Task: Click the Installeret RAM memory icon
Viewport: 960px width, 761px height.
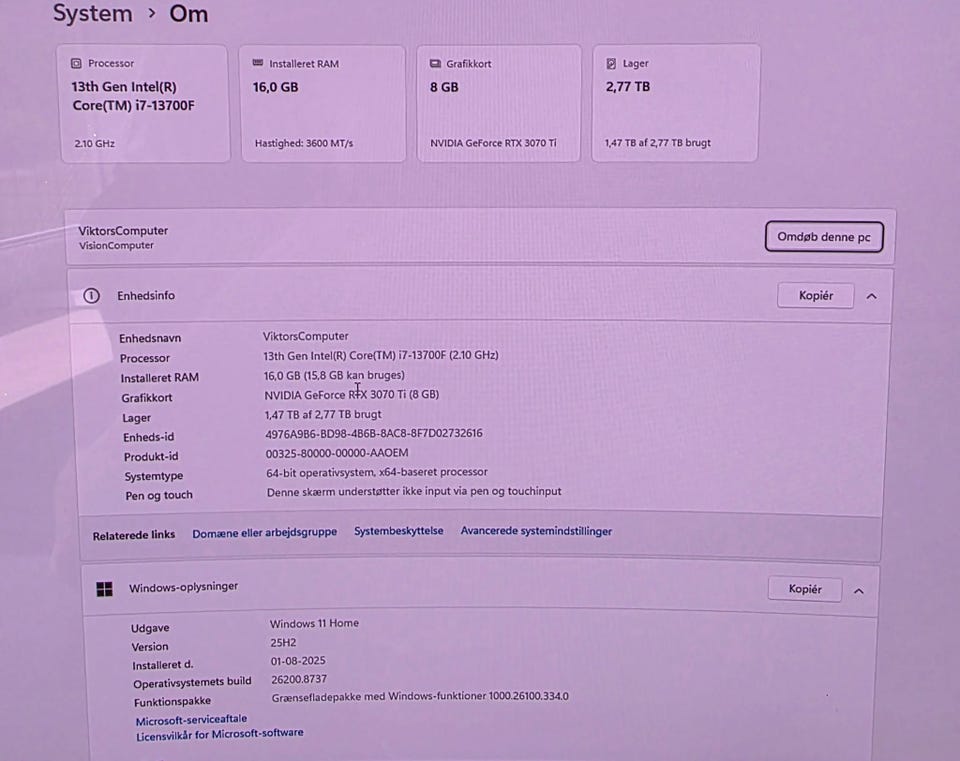Action: pyautogui.click(x=258, y=63)
